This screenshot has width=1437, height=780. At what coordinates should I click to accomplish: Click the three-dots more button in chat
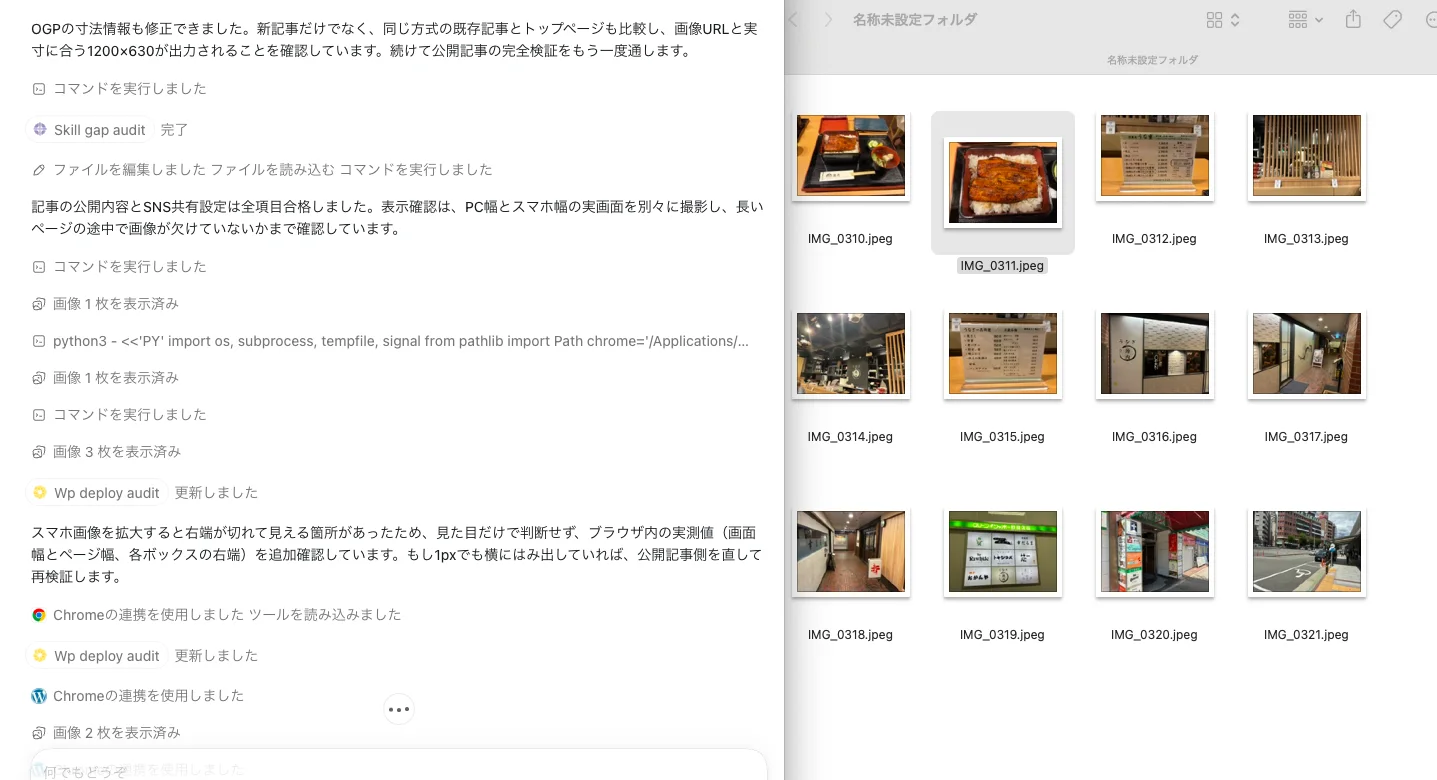tap(399, 709)
